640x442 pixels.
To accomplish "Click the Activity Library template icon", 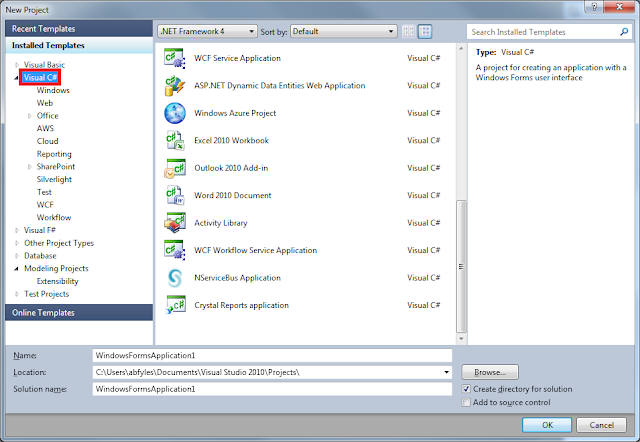I will click(175, 223).
